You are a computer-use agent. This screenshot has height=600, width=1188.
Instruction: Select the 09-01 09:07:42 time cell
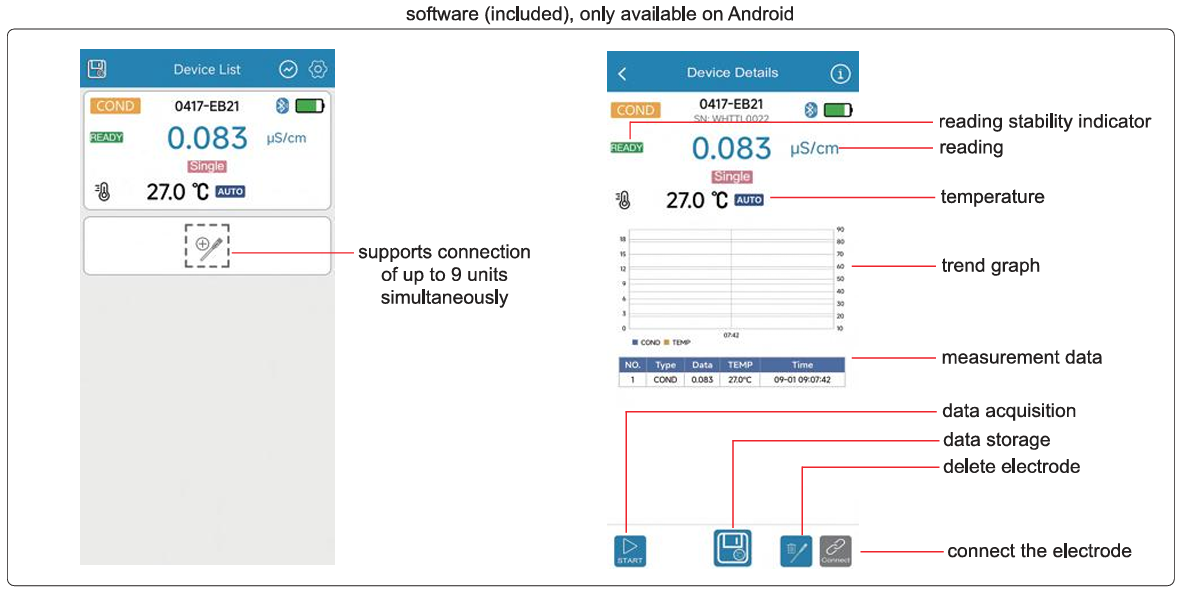tap(802, 380)
